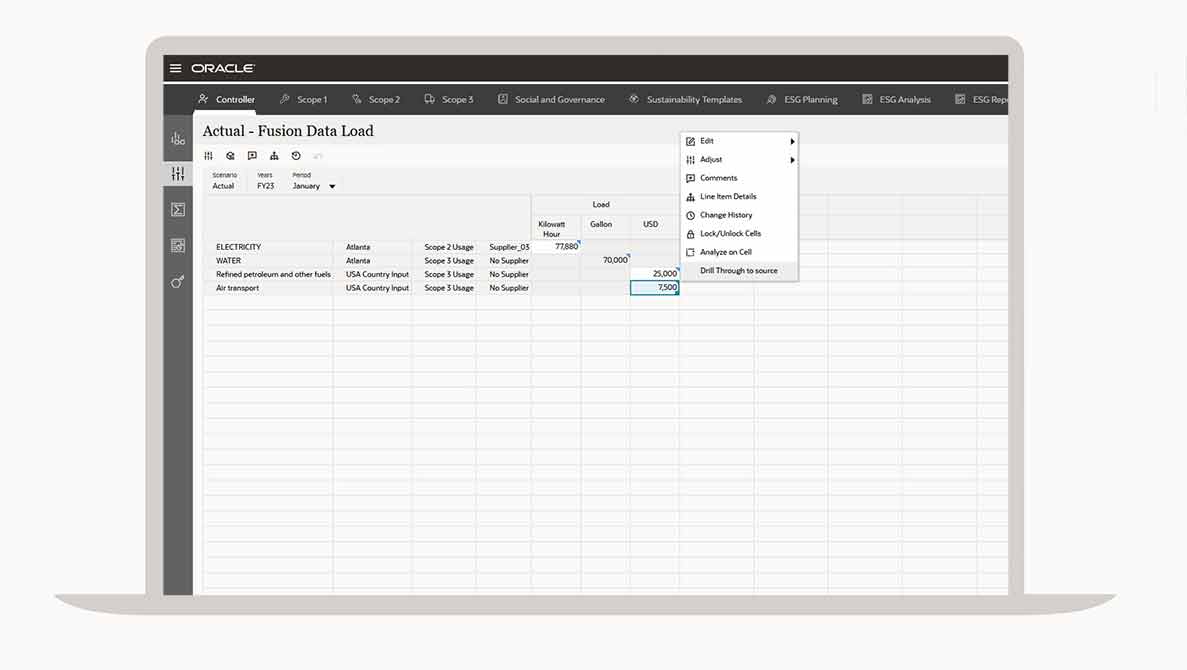Expand the Edit submenu arrow
This screenshot has height=670, width=1187.
coord(792,141)
